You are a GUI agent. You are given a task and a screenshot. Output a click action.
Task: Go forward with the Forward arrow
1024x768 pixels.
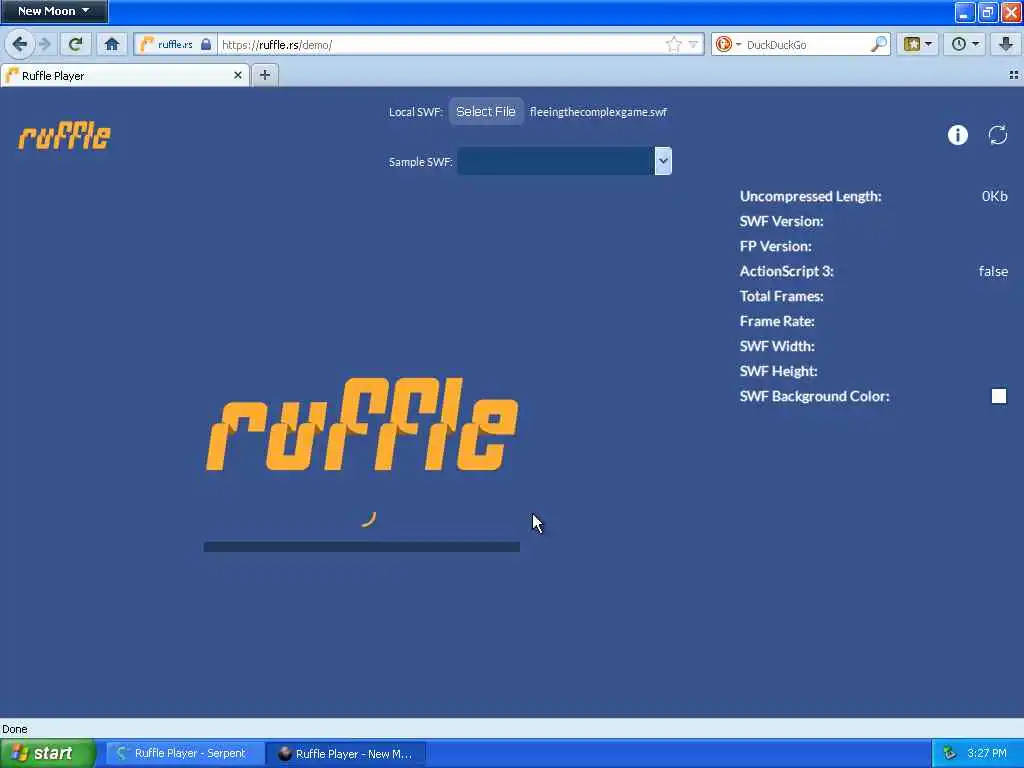point(45,44)
